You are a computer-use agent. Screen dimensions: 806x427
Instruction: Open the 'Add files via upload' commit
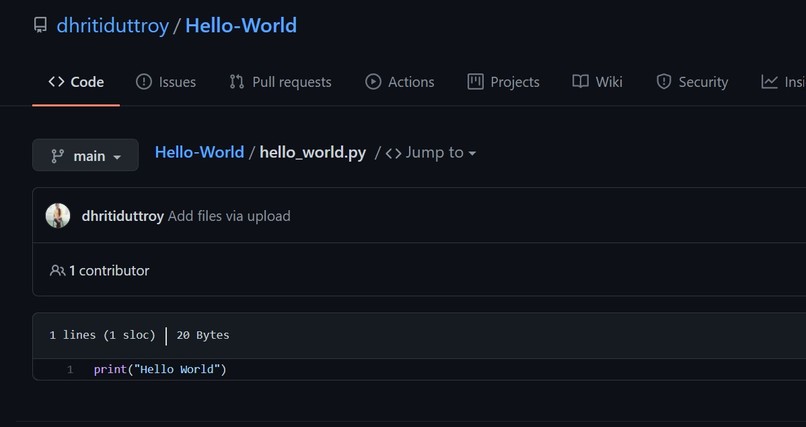229,216
